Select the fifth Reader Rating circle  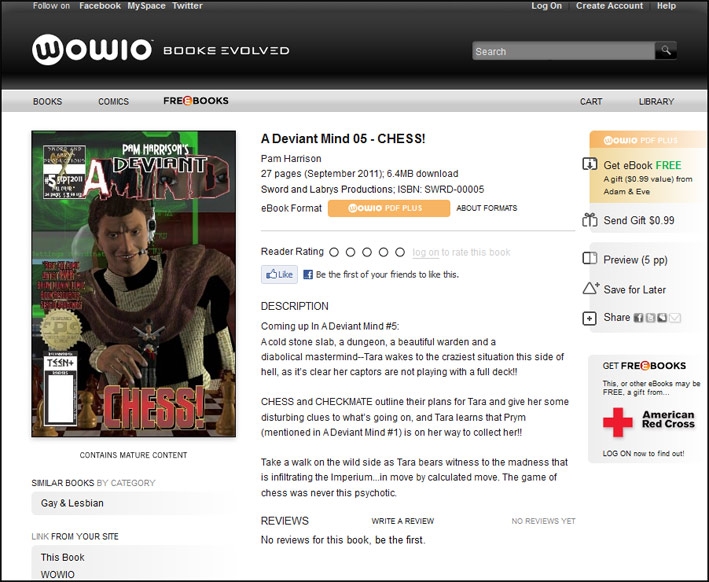coord(400,252)
